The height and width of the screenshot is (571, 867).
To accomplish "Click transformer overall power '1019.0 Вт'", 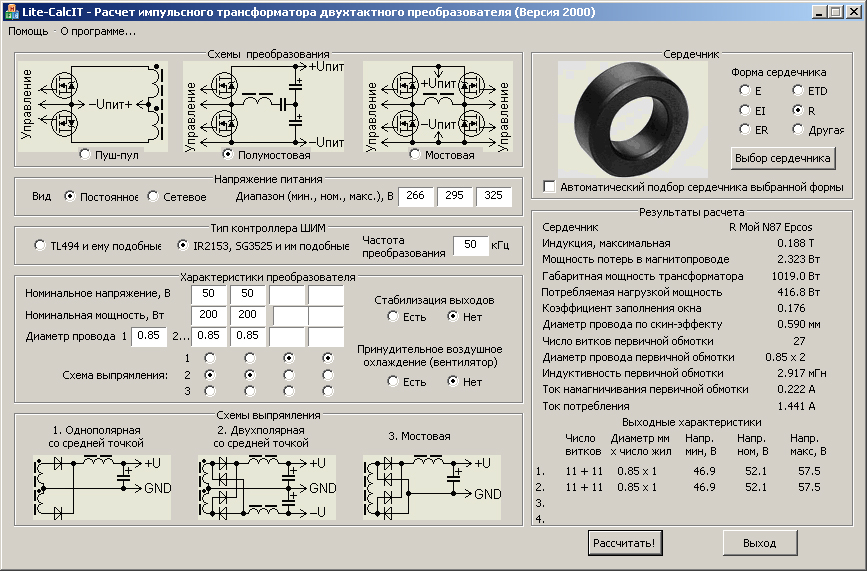I will click(796, 276).
